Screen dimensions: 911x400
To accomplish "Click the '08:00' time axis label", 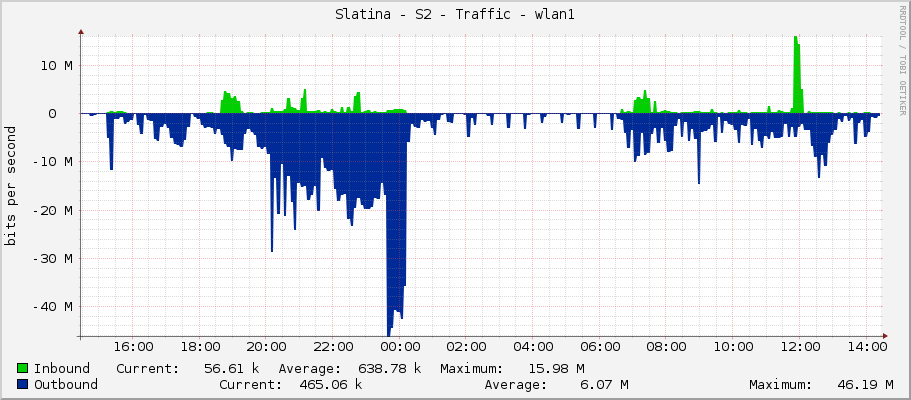I will pos(668,347).
